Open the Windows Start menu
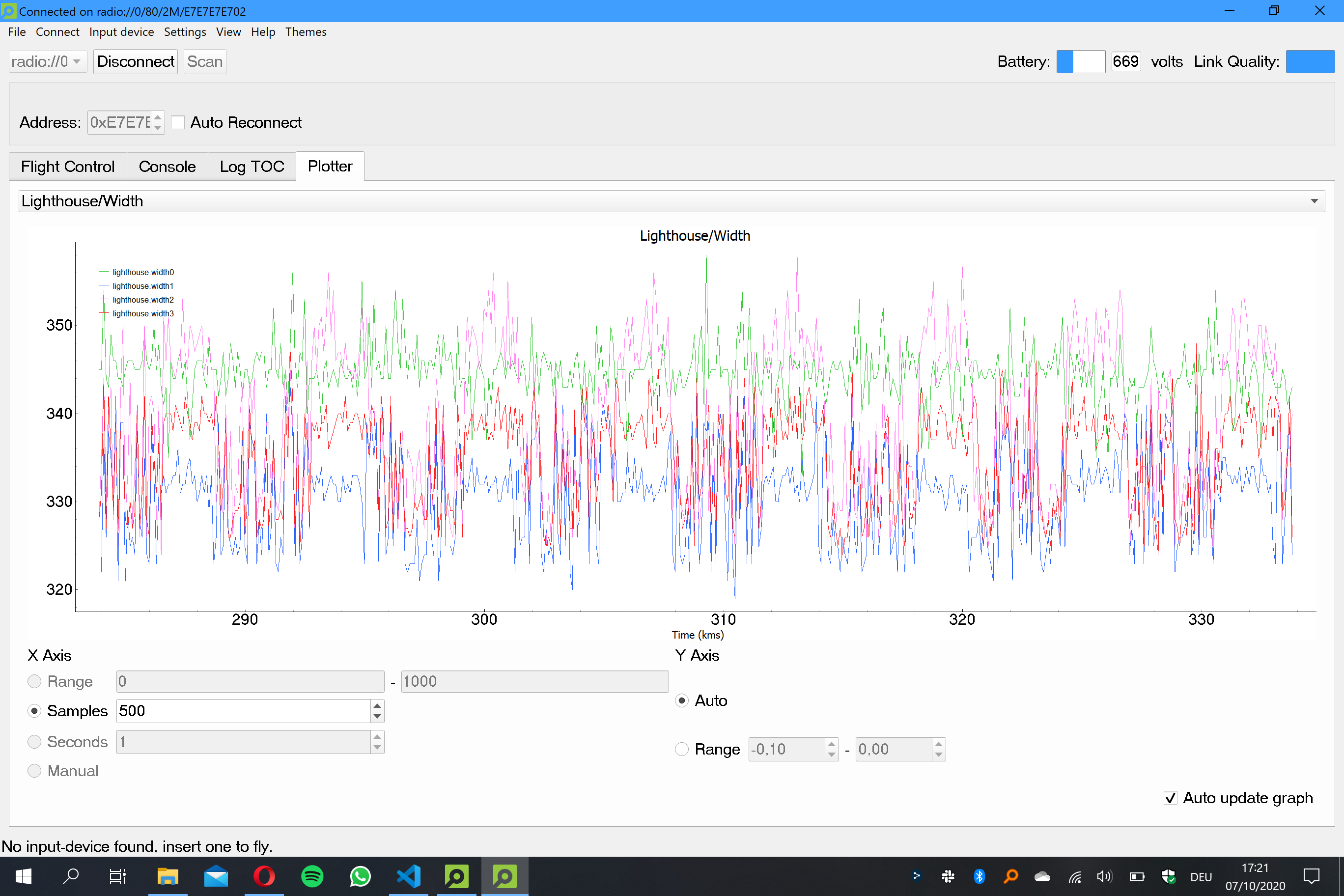 pos(24,876)
